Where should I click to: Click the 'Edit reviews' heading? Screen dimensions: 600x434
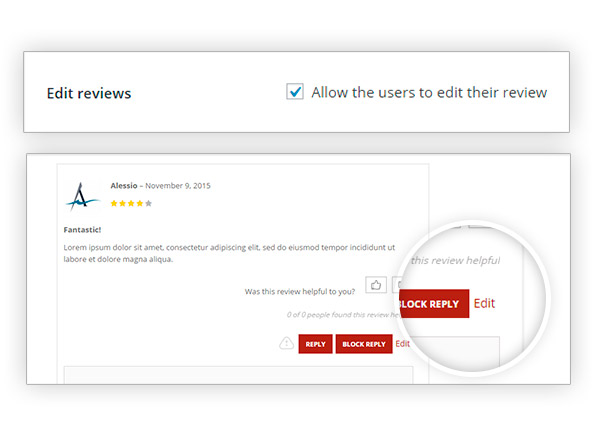pos(89,93)
